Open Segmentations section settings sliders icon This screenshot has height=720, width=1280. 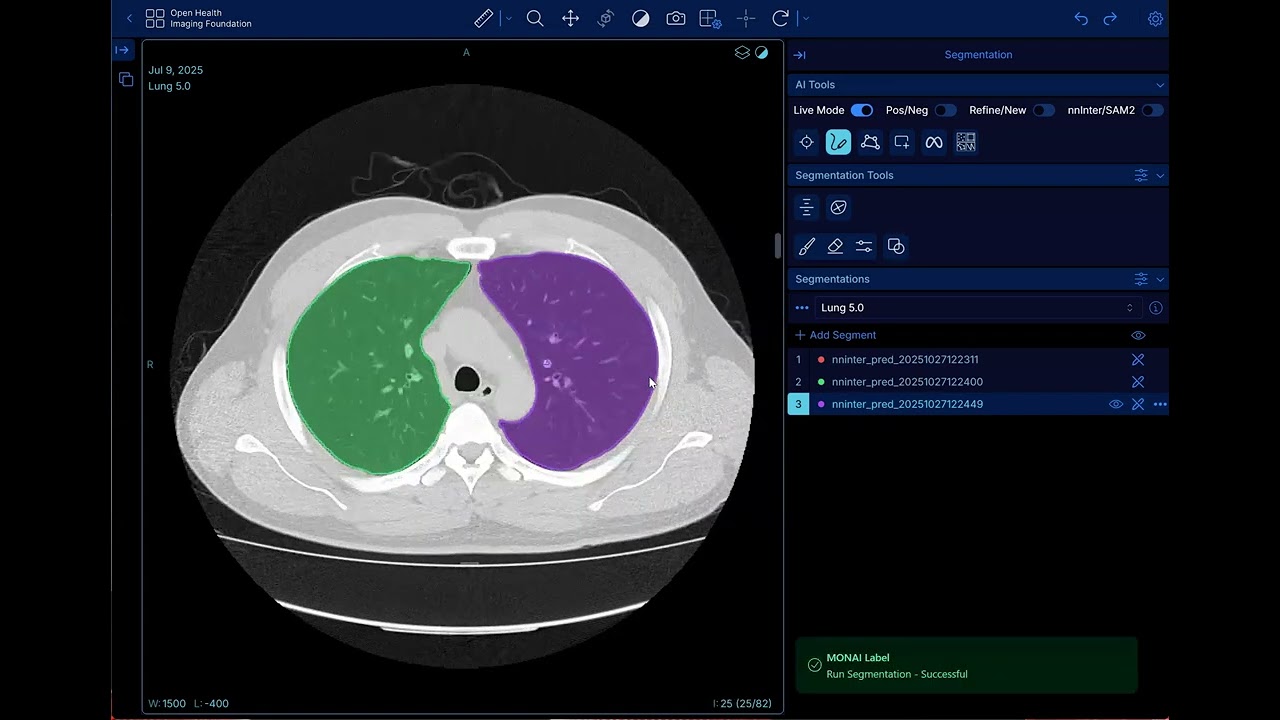pos(1141,279)
